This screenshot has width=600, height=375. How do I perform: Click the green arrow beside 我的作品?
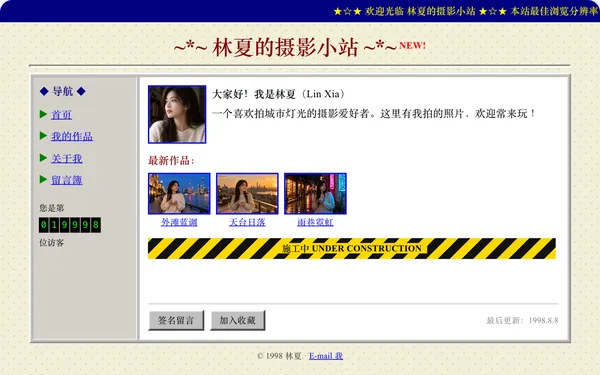tap(43, 135)
